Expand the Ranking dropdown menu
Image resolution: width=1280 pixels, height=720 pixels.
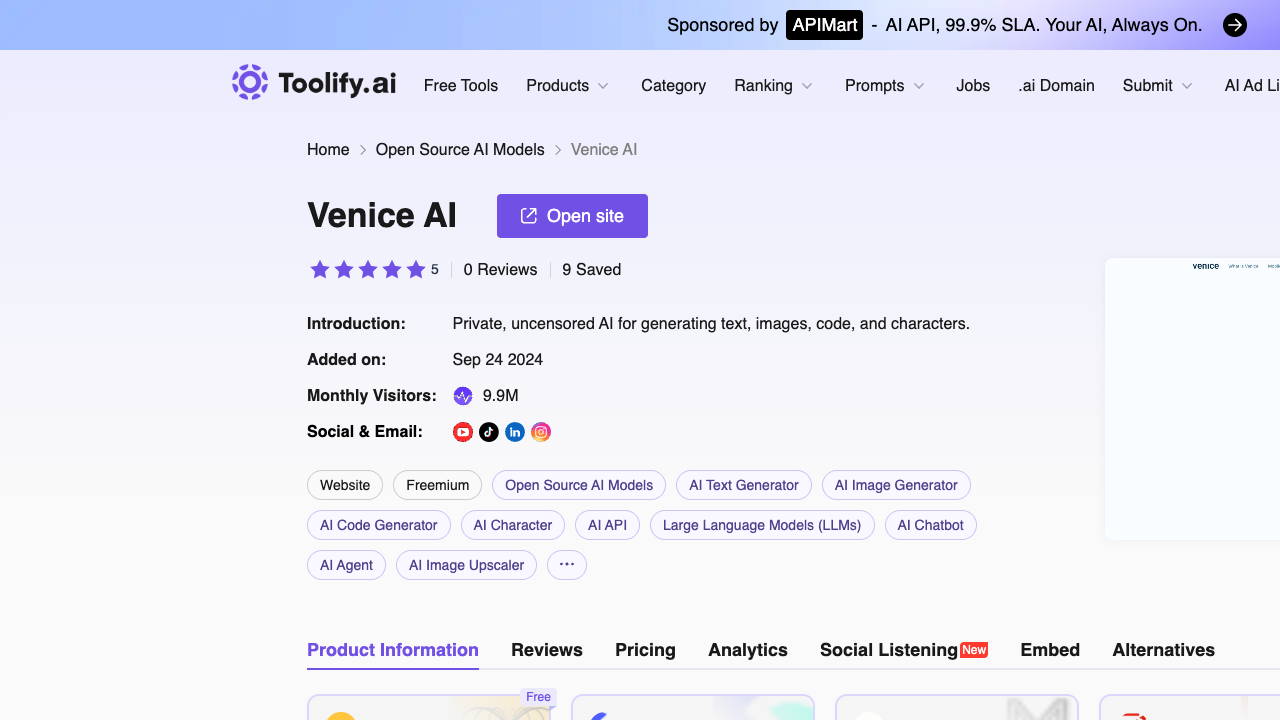[774, 86]
